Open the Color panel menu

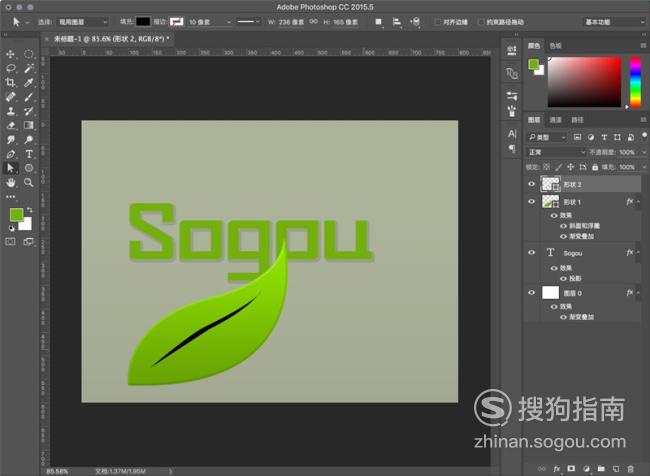(643, 46)
